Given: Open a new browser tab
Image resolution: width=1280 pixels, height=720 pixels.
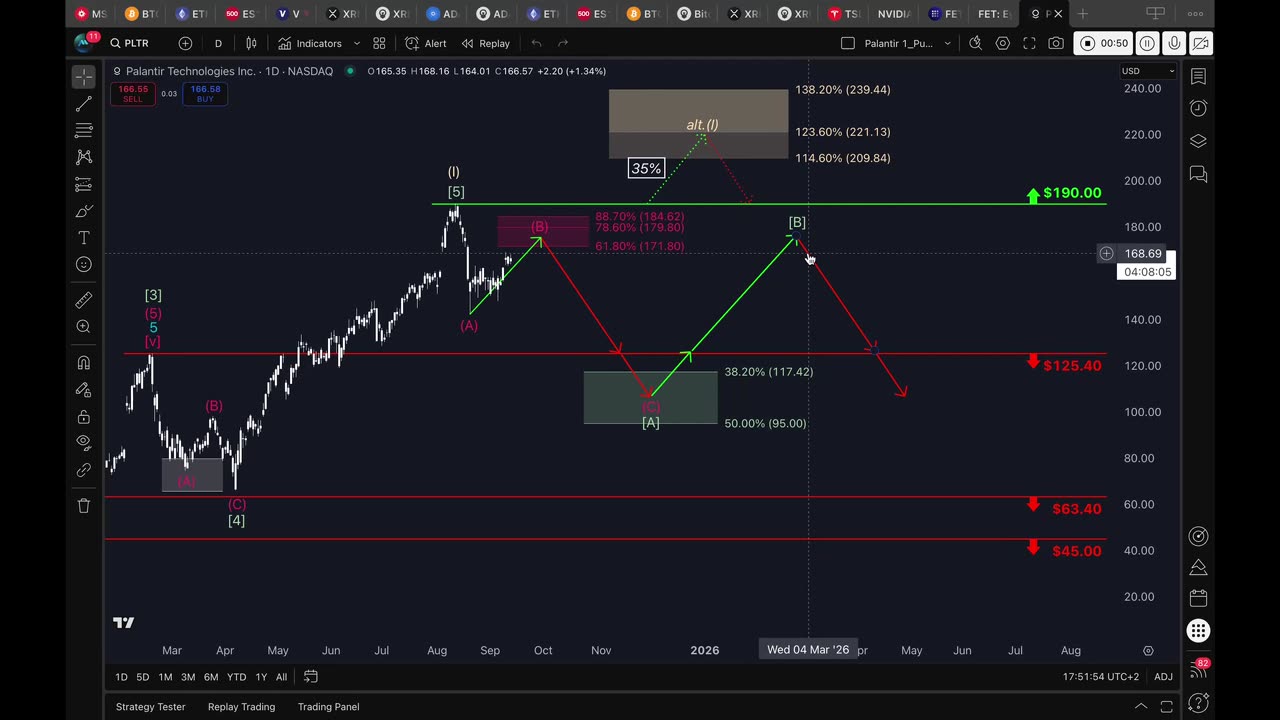Looking at the screenshot, I should pyautogui.click(x=1083, y=14).
